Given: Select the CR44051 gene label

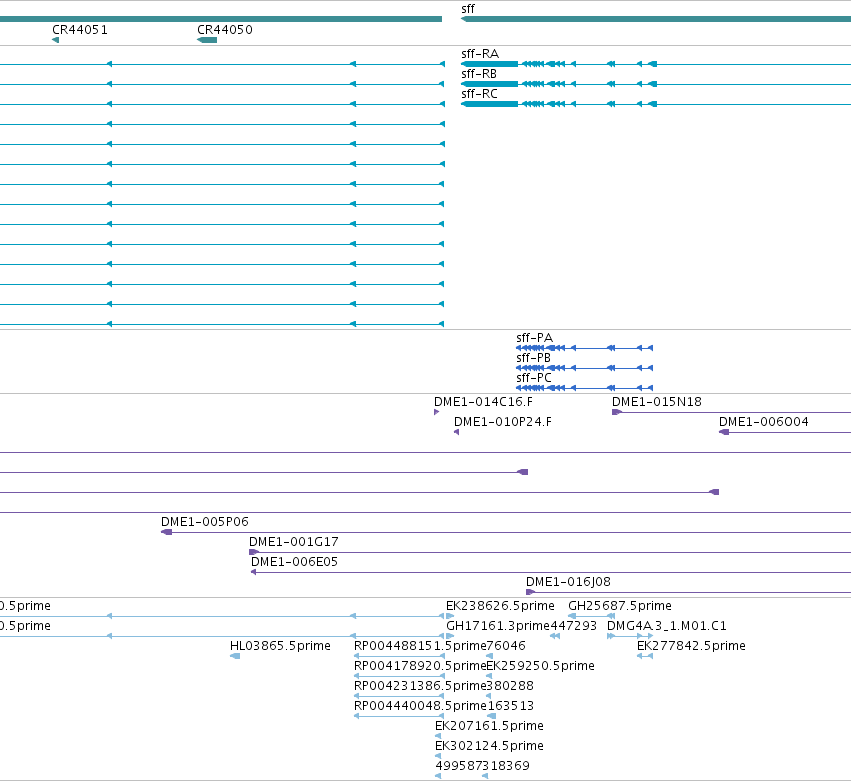Looking at the screenshot, I should 80,30.
